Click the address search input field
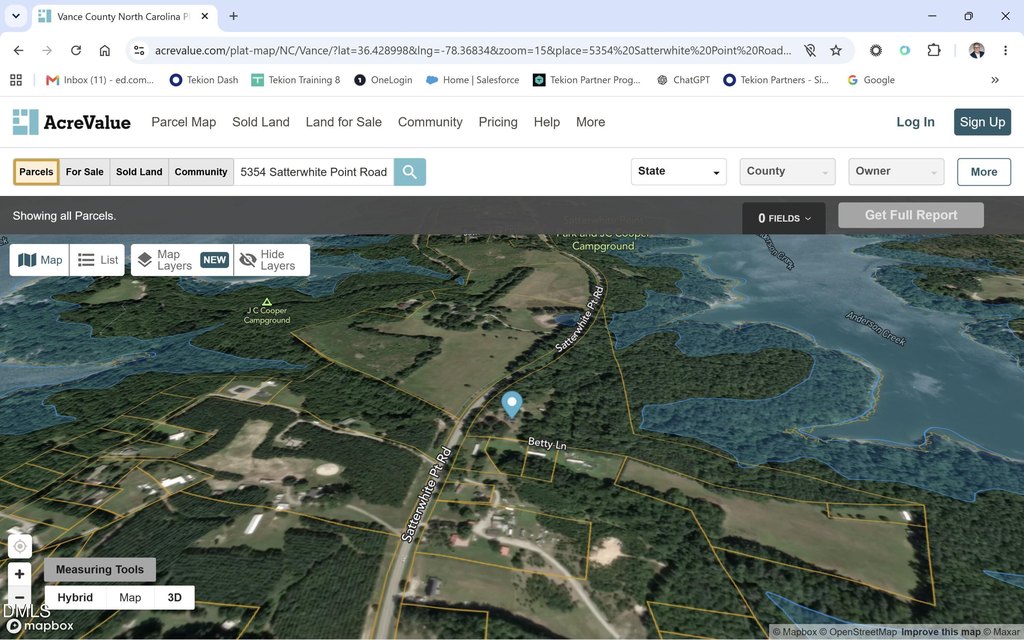Viewport: 1024px width, 640px height. pyautogui.click(x=313, y=172)
